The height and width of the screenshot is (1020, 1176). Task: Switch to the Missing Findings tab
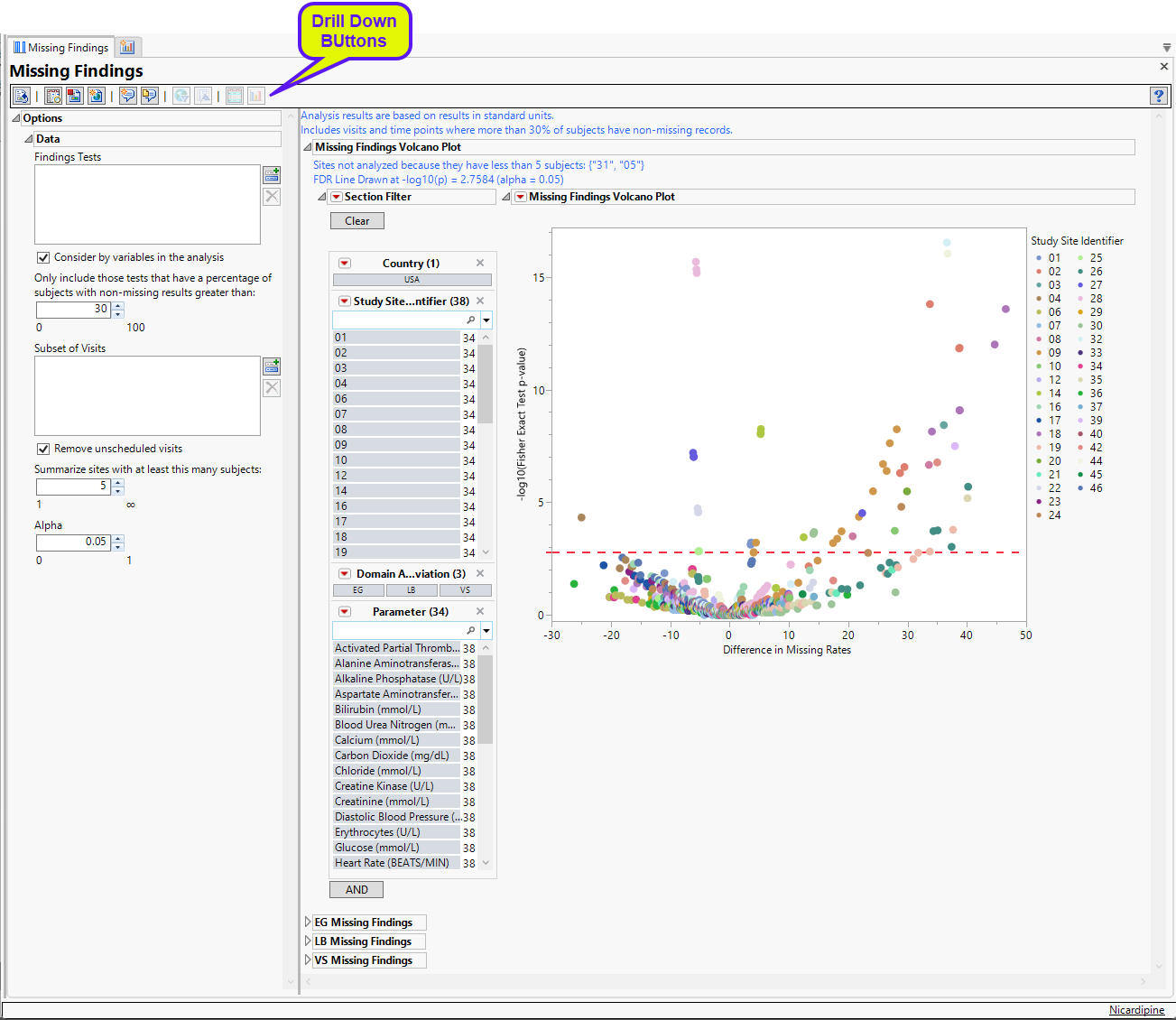[x=61, y=47]
